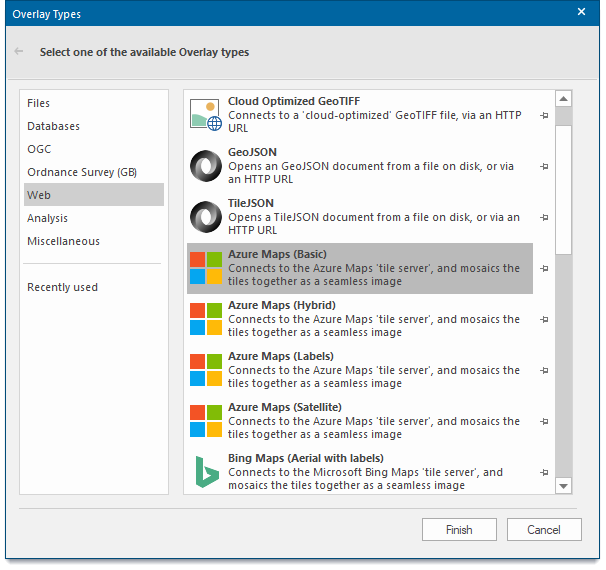Select the Azure Maps (Basic) title

click(x=277, y=254)
